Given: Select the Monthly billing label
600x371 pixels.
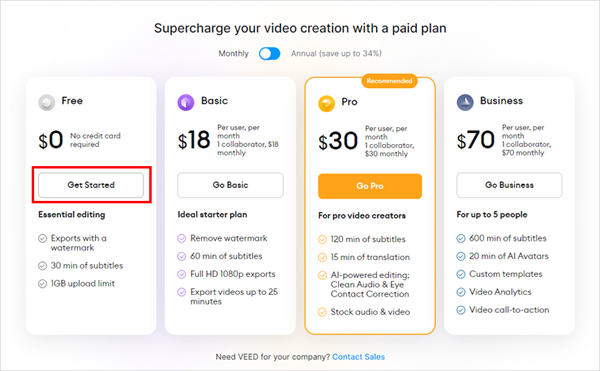Looking at the screenshot, I should point(233,54).
